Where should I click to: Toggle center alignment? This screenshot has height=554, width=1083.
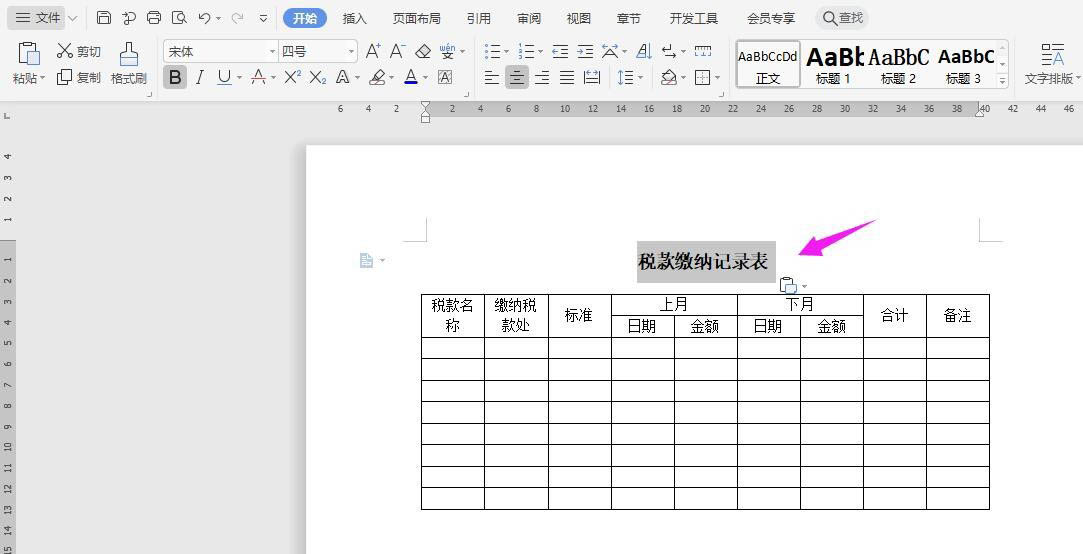click(517, 77)
